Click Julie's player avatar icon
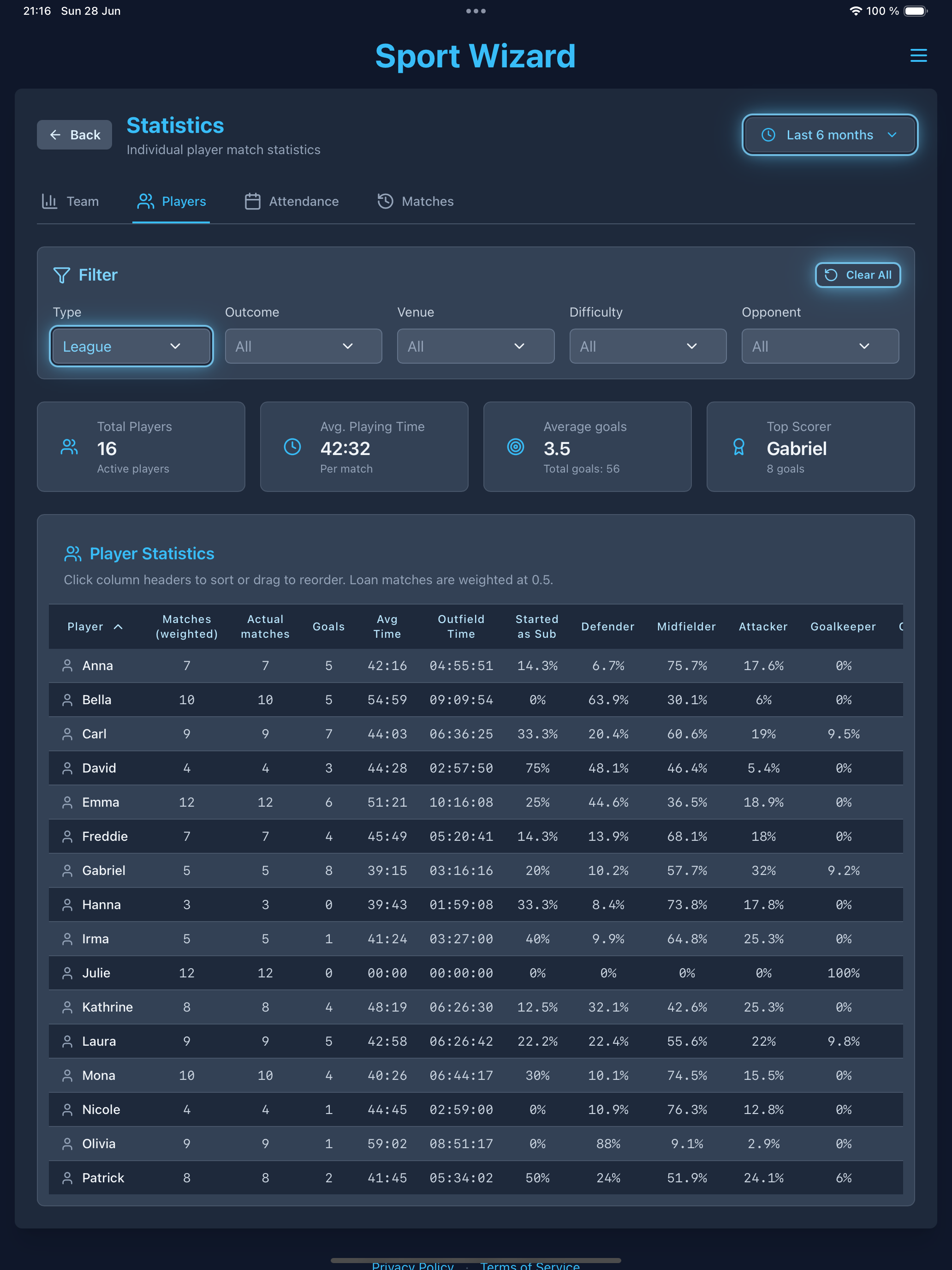This screenshot has height=1270, width=952. click(67, 973)
